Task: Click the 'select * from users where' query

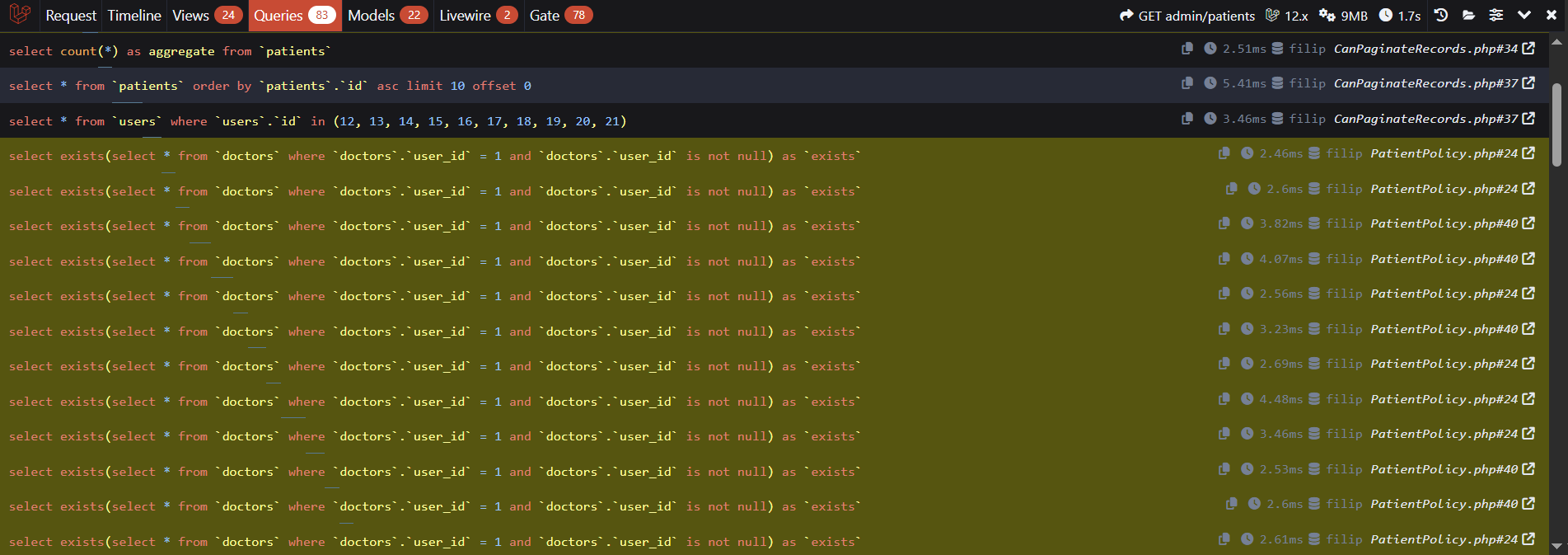Action: [318, 121]
